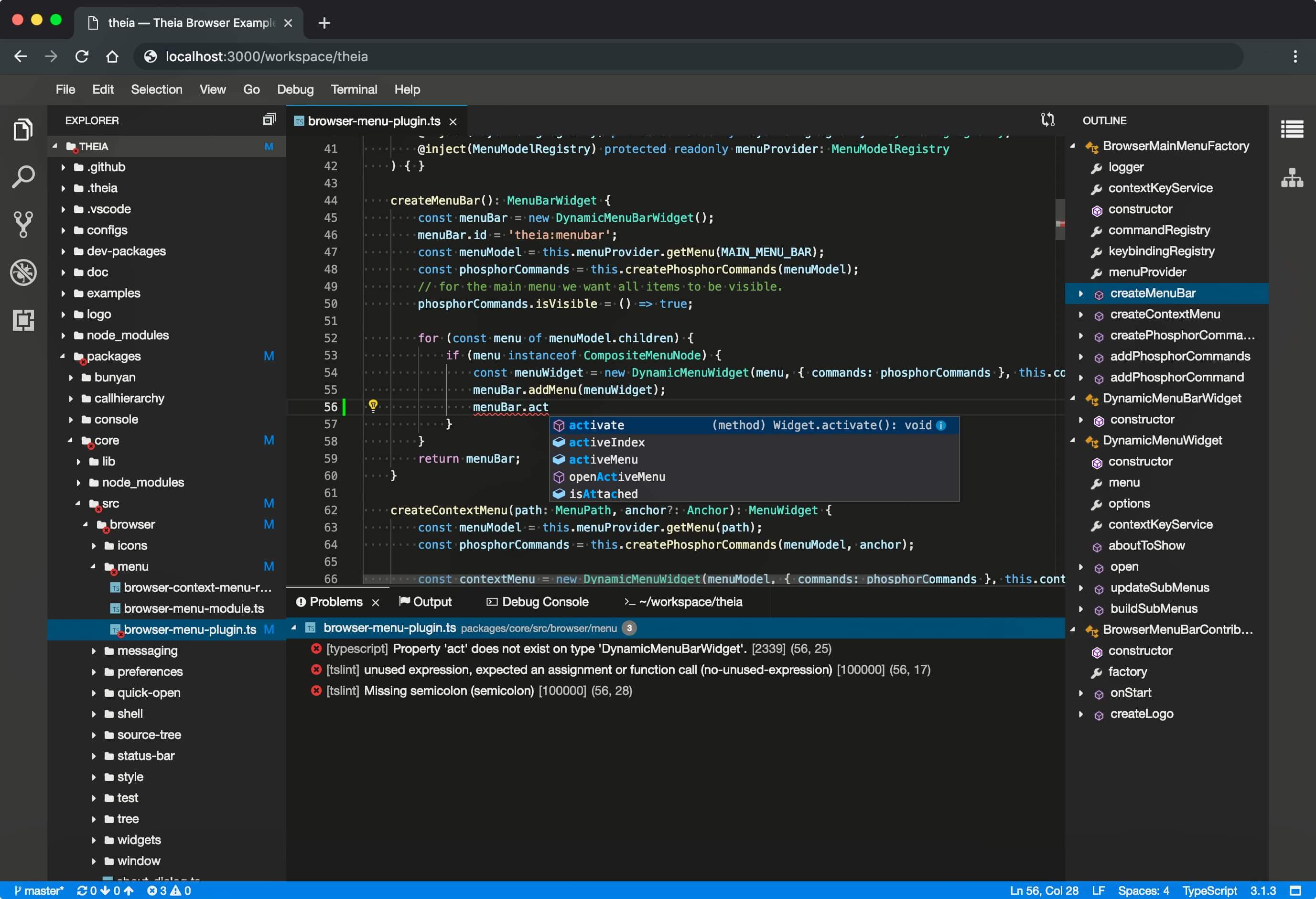Open the Terminal menu in menu bar
The height and width of the screenshot is (899, 1316).
point(354,89)
